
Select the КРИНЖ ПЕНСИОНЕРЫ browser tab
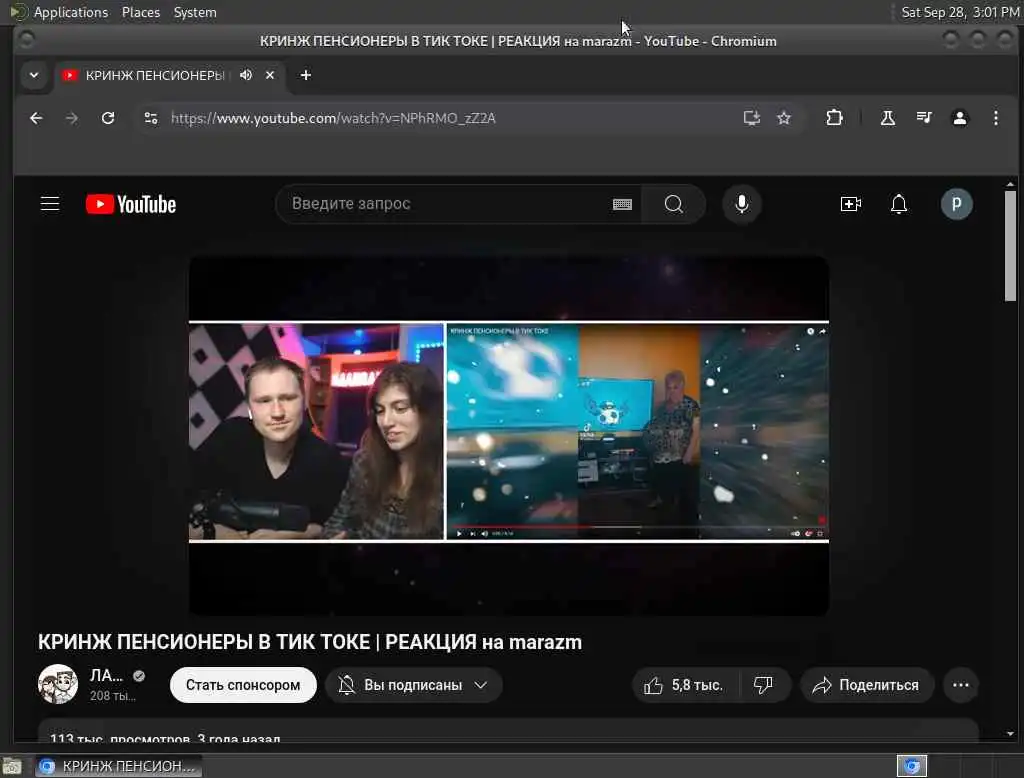pos(155,75)
